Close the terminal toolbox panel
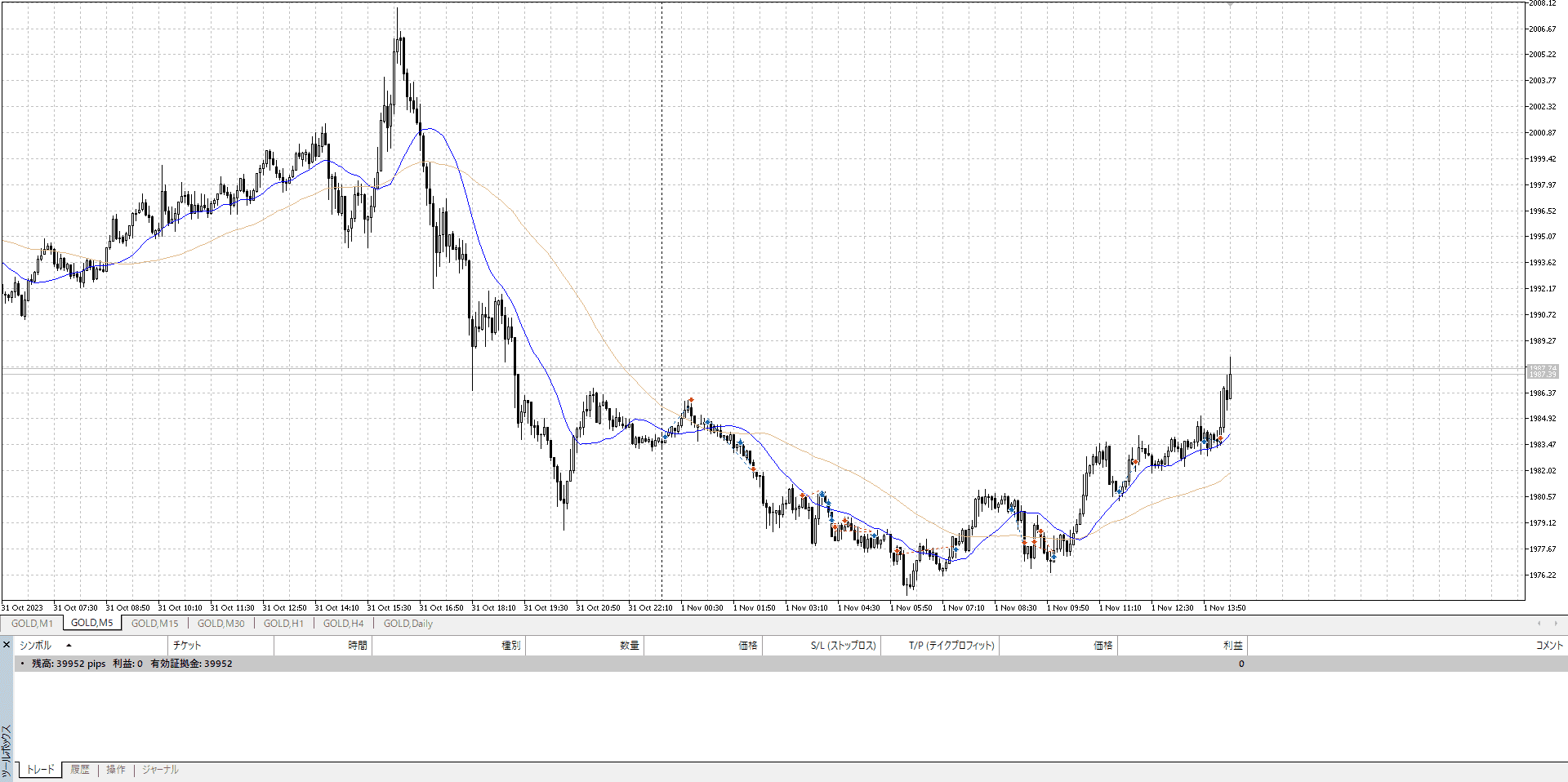Screen dimensions: 1568x782 click(6, 645)
